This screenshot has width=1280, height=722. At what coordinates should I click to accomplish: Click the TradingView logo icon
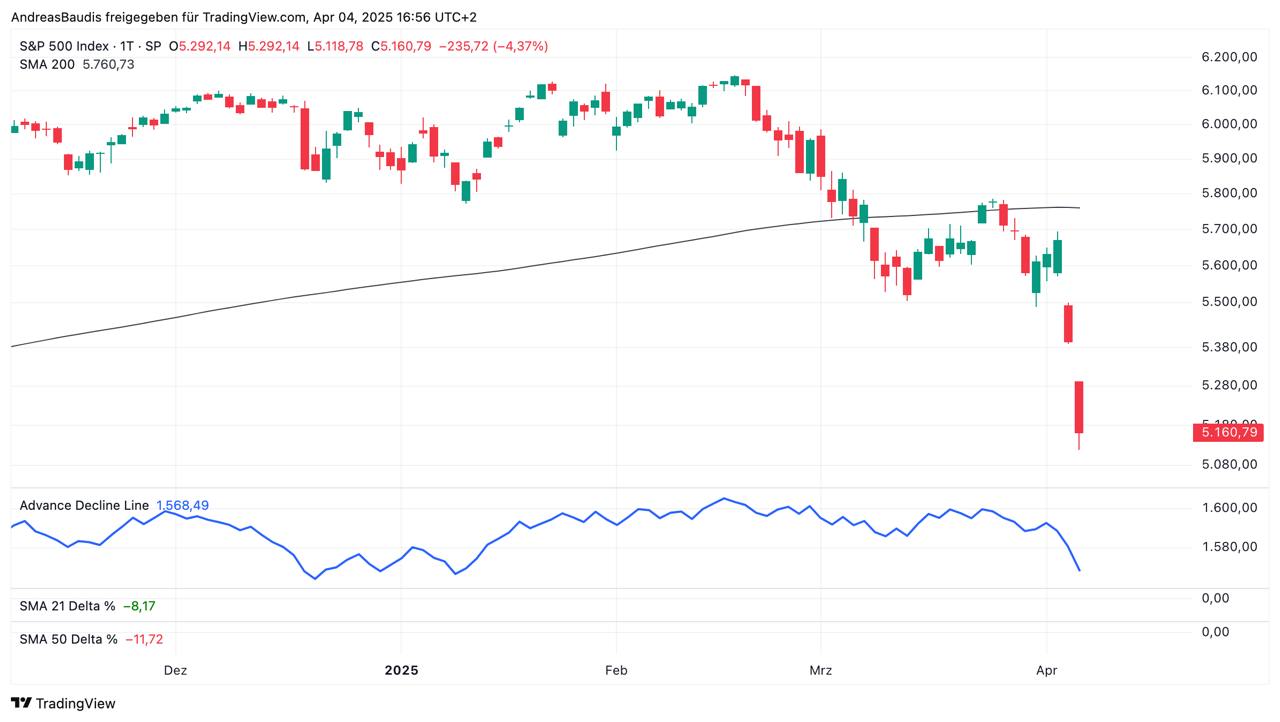click(x=21, y=703)
